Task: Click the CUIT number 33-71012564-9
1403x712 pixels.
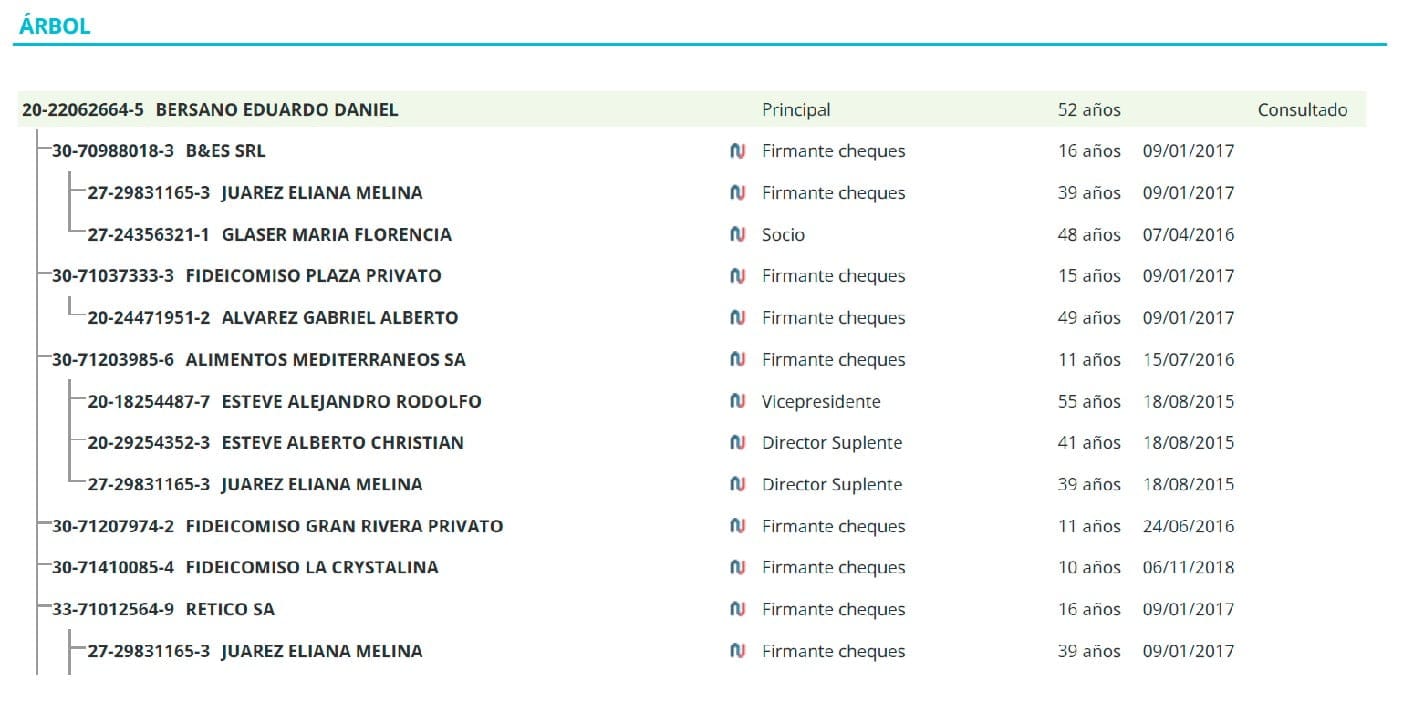Action: point(113,610)
